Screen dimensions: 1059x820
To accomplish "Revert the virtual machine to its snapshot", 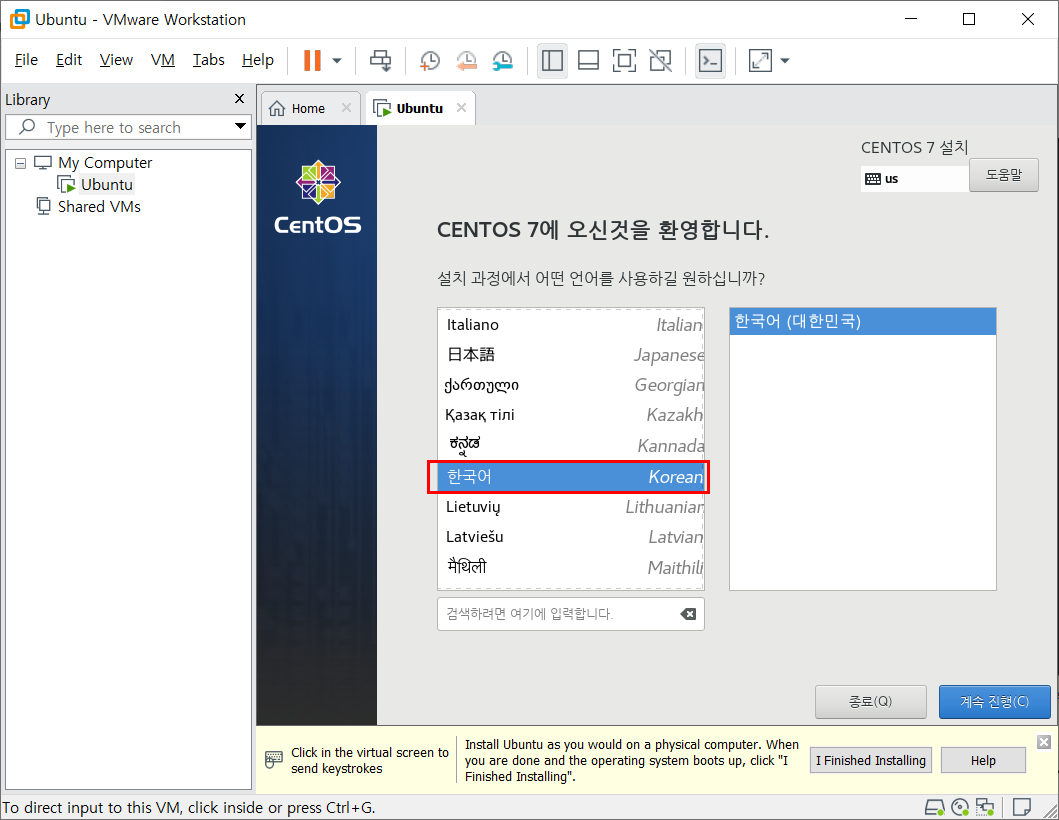I will [466, 61].
